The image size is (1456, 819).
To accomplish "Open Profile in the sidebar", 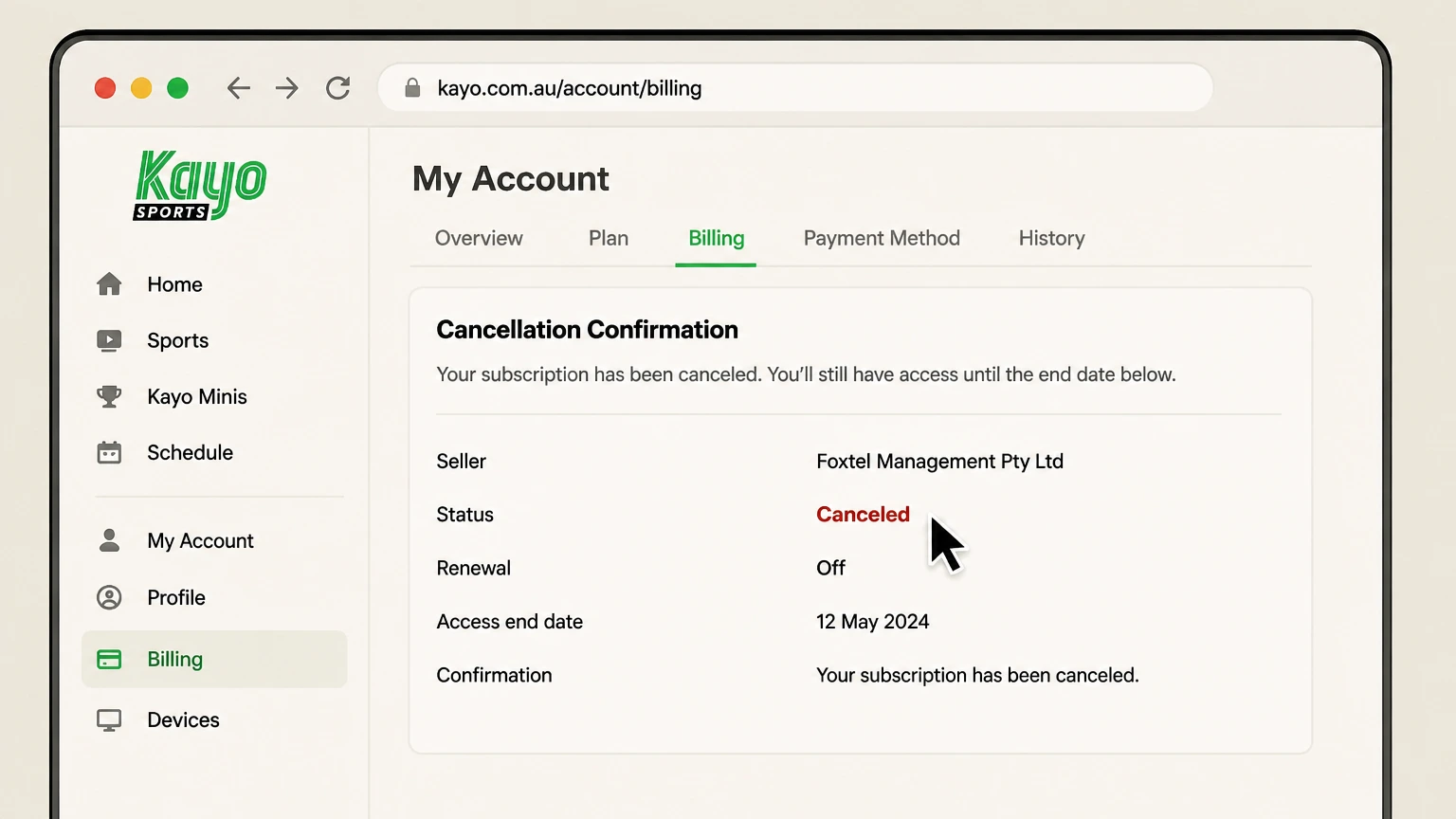I will 176,597.
